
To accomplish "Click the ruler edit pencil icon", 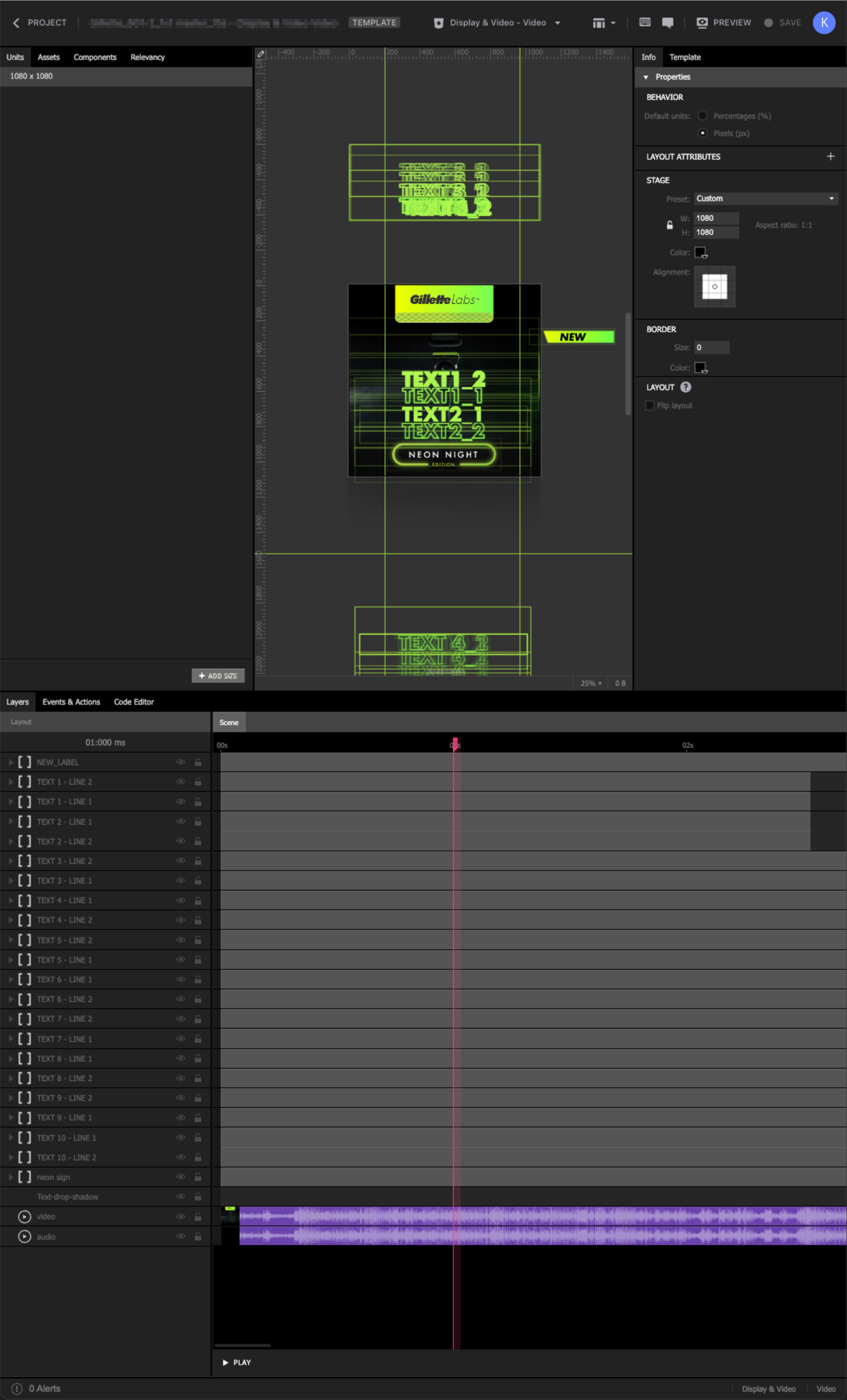I will 261,54.
